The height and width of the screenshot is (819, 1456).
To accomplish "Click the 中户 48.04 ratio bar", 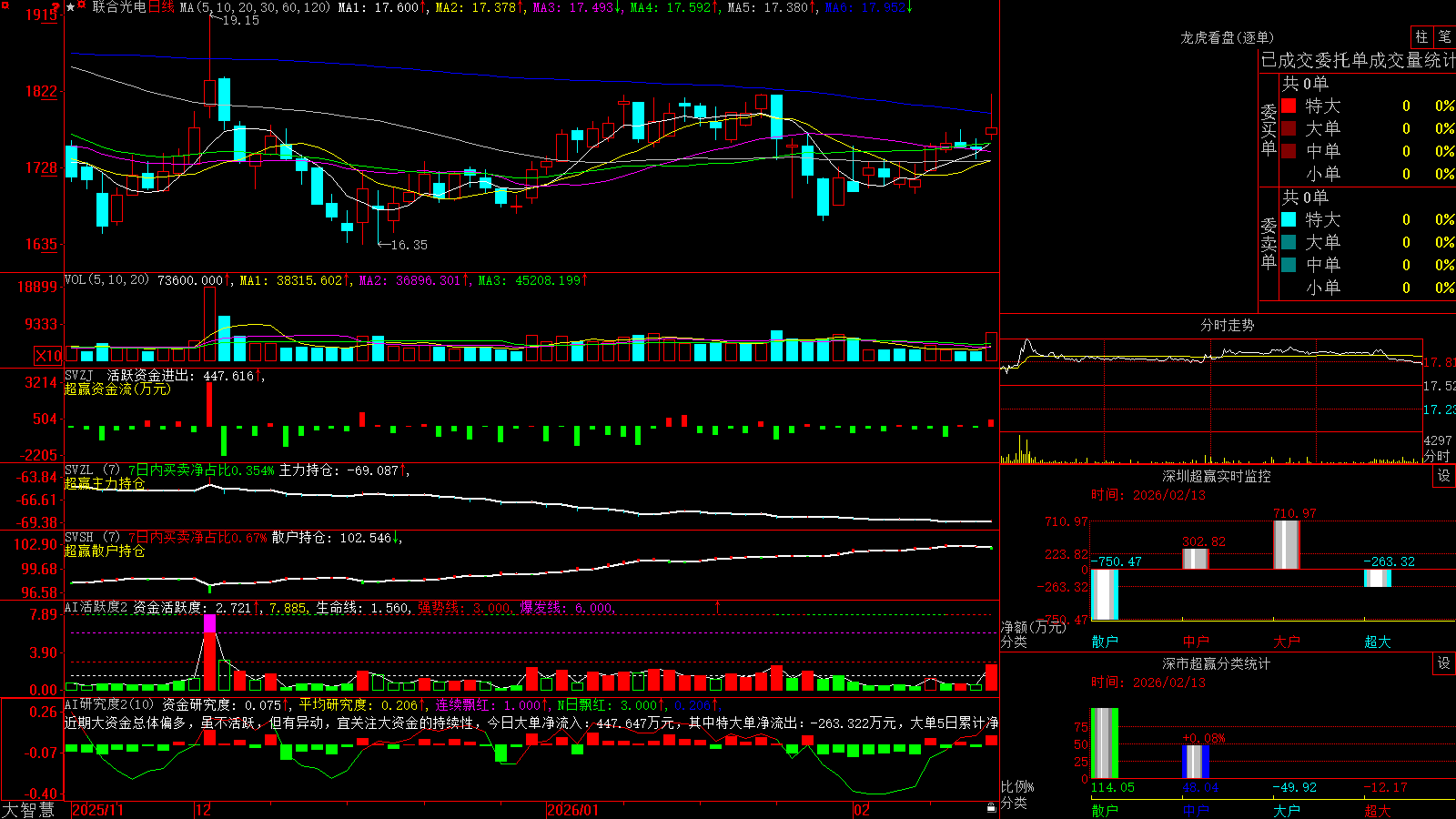I will coord(1196,762).
